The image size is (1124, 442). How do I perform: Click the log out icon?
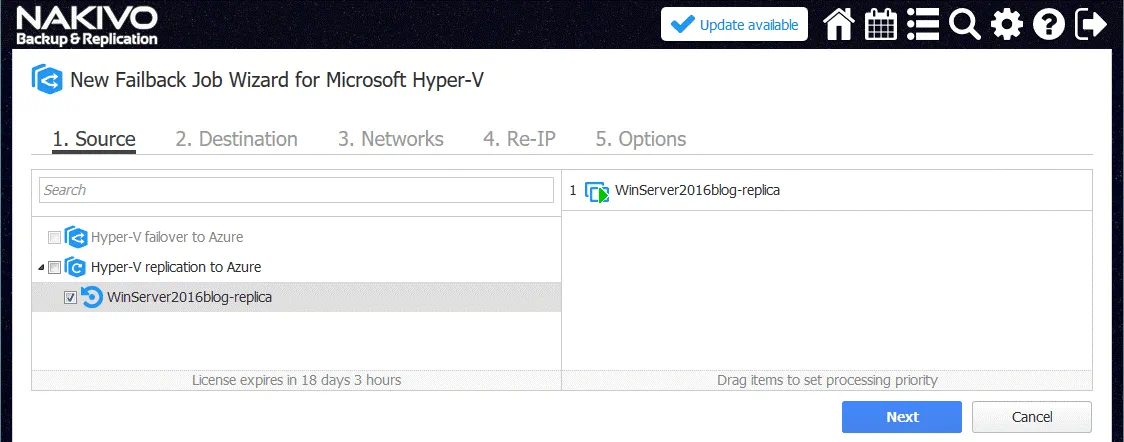pyautogui.click(x=1091, y=25)
